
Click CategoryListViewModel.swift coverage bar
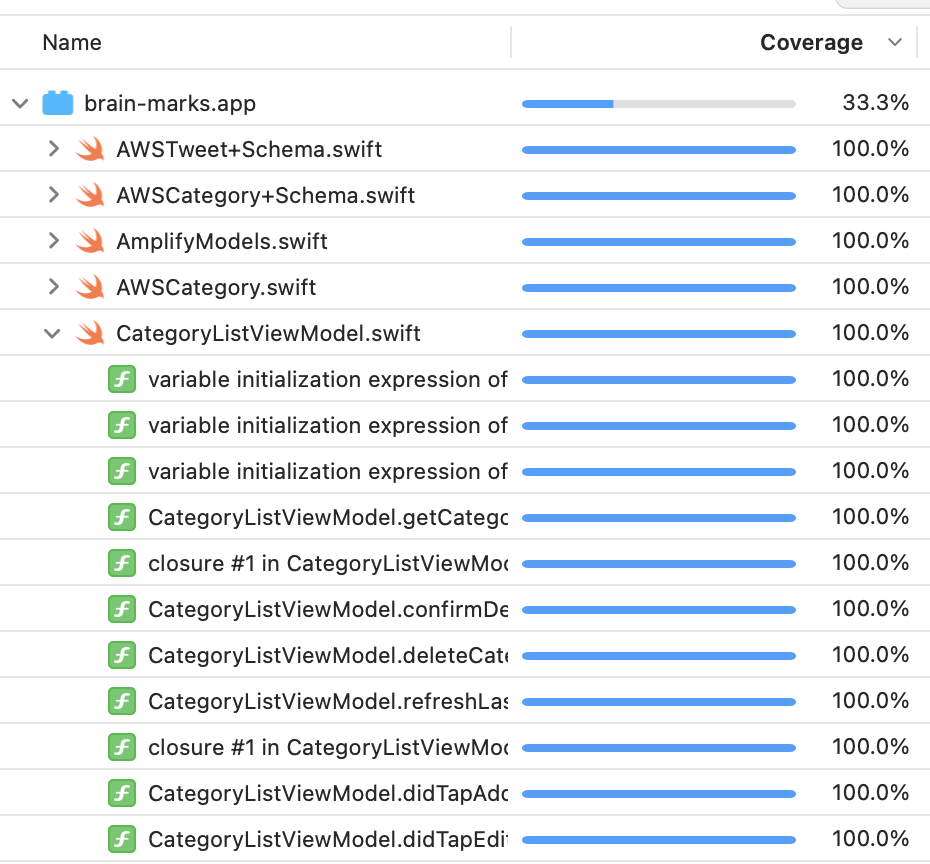658,334
